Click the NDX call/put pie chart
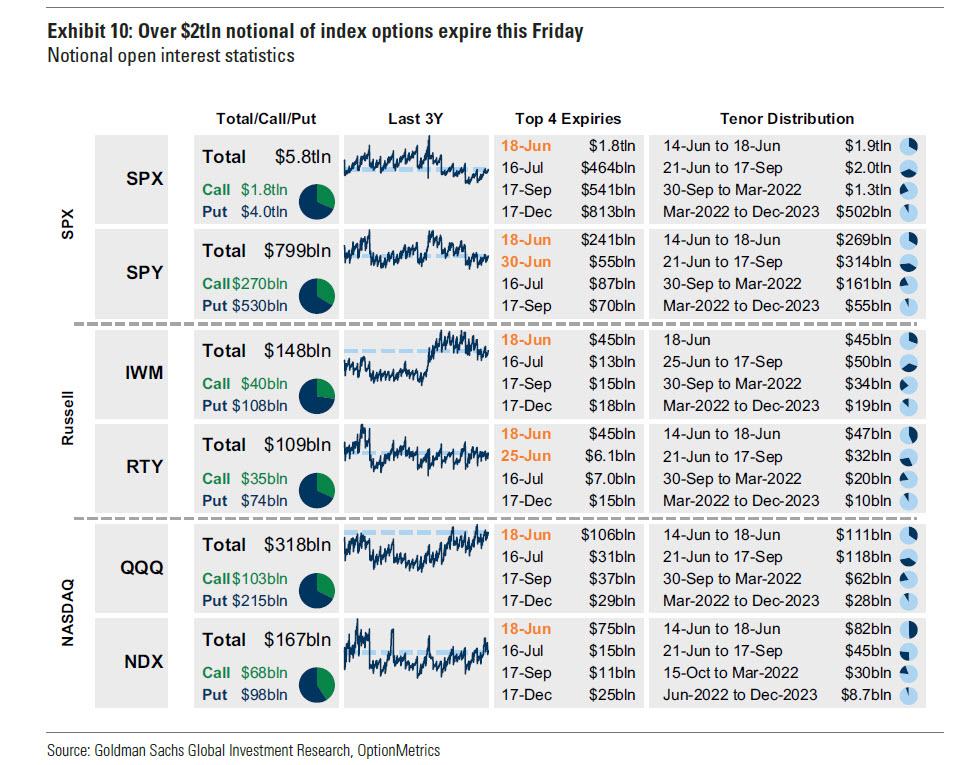This screenshot has height=765, width=959. point(316,683)
